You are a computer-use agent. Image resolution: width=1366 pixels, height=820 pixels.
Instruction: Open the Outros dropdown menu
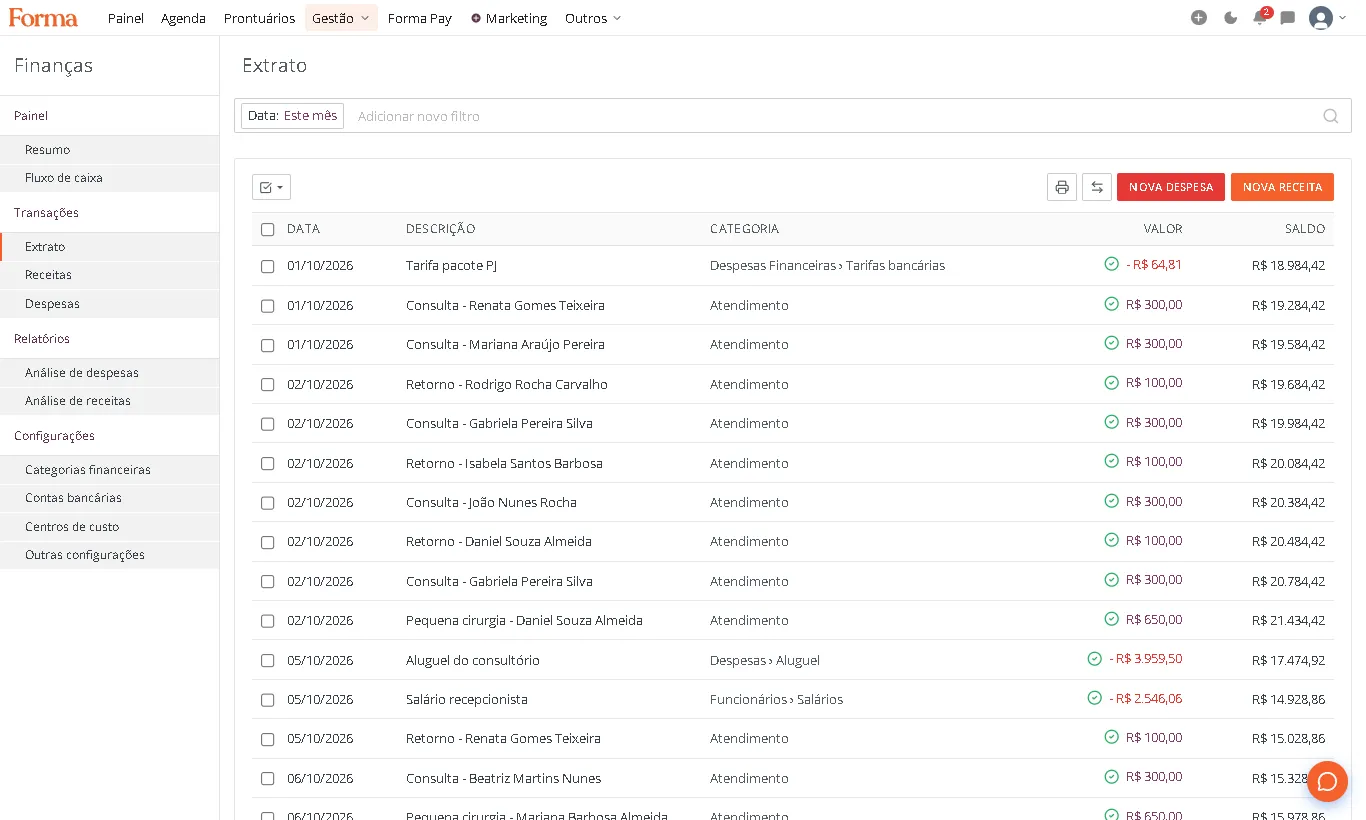pos(593,18)
